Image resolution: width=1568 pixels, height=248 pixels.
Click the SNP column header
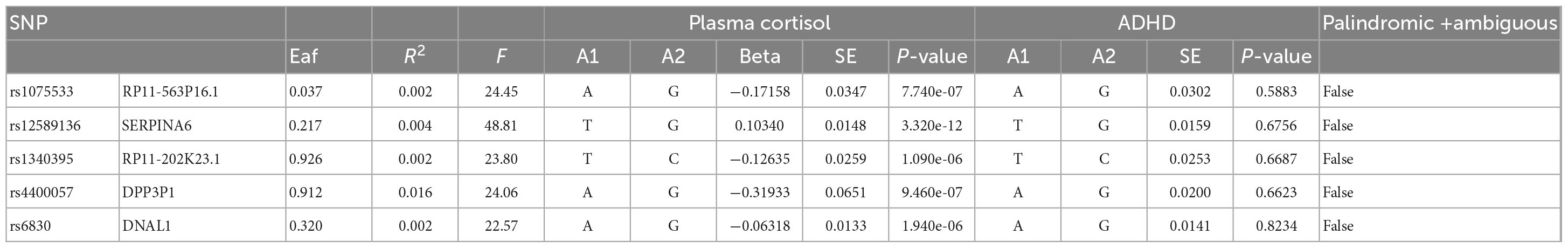pos(145,23)
